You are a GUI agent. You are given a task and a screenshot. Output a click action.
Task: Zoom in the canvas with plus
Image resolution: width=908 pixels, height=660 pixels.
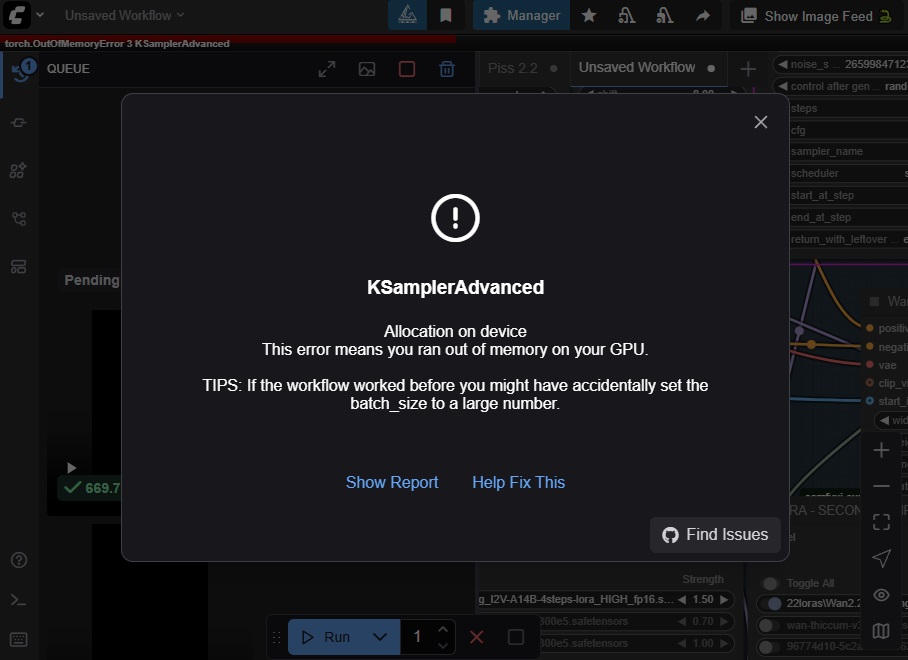coord(881,450)
